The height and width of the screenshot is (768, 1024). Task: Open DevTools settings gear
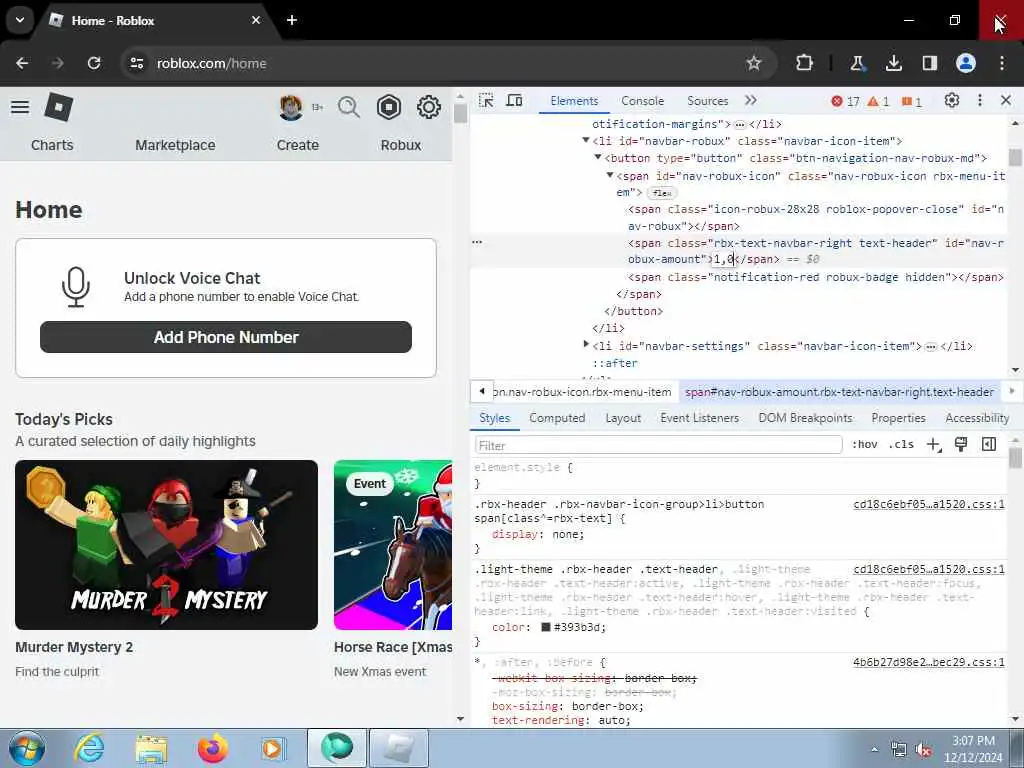pos(952,101)
